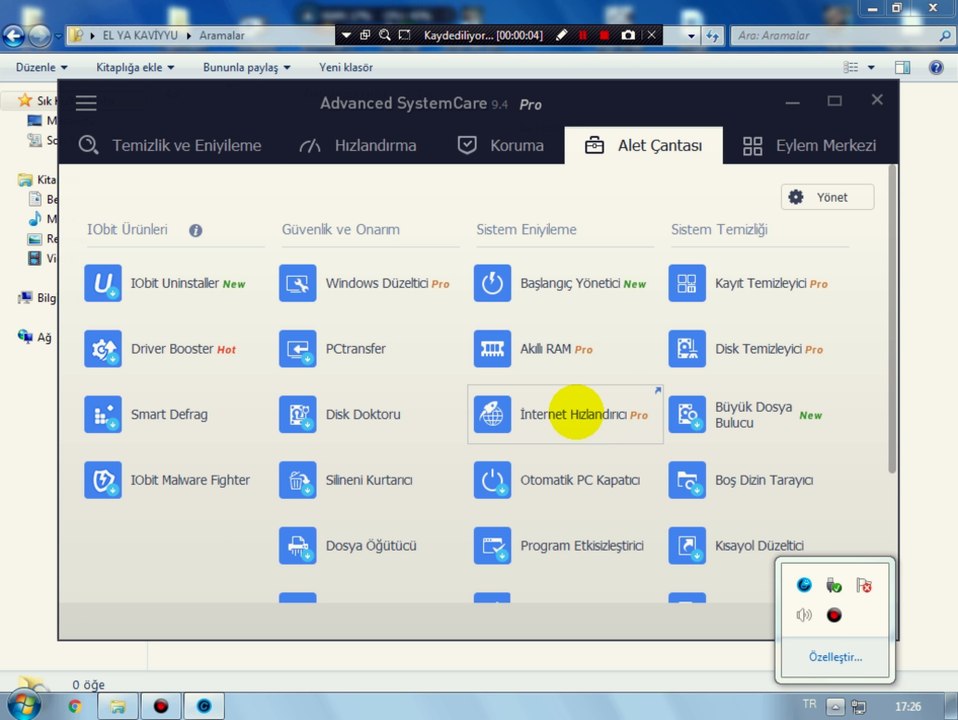This screenshot has width=958, height=720.
Task: Click the recorder pencil annotate icon
Action: coord(561,35)
